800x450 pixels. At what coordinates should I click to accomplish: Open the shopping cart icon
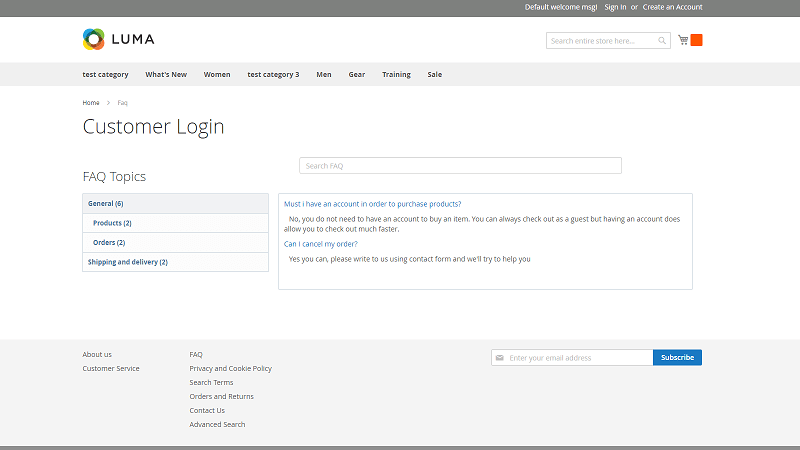pyautogui.click(x=683, y=40)
